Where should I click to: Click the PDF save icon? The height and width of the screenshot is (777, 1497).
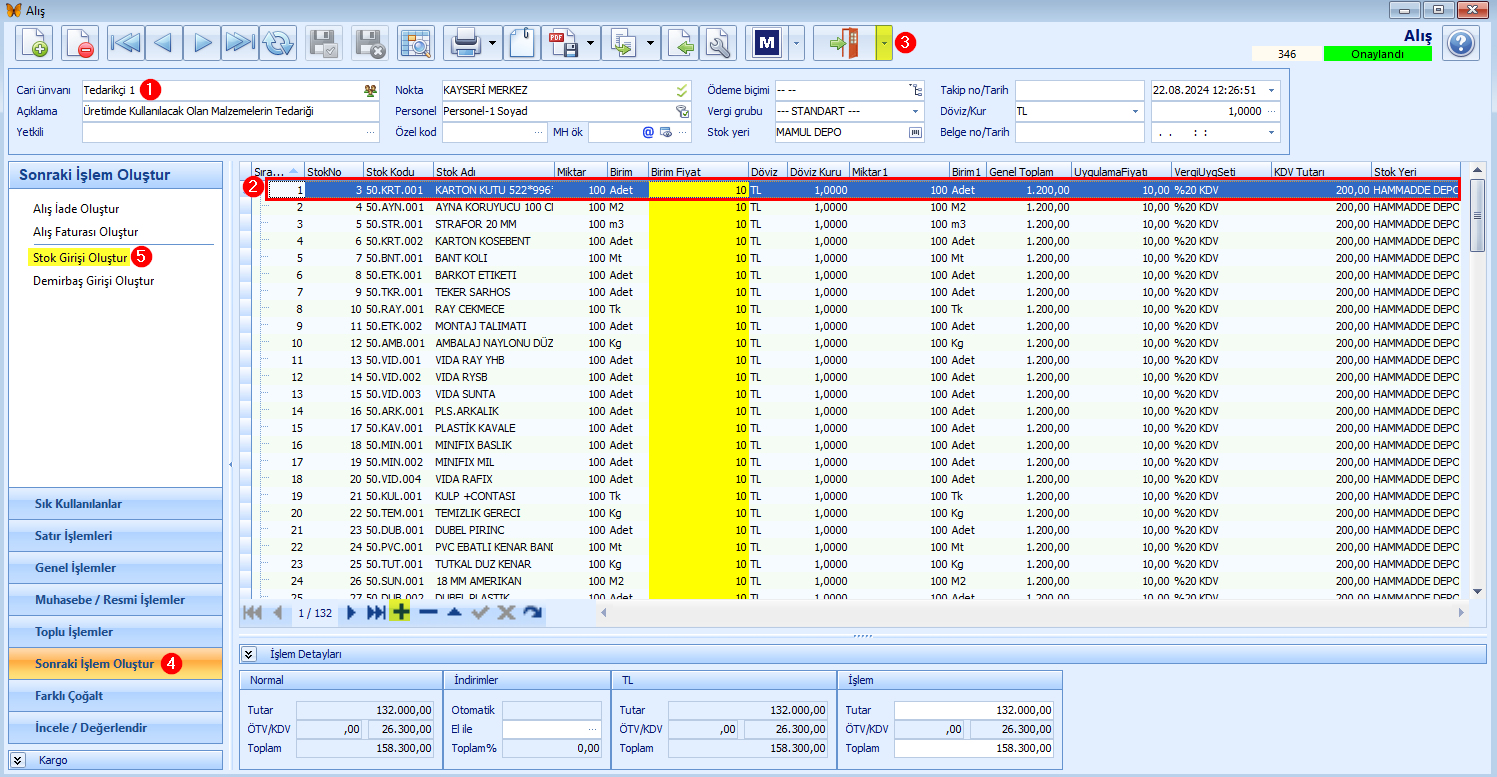click(x=564, y=43)
